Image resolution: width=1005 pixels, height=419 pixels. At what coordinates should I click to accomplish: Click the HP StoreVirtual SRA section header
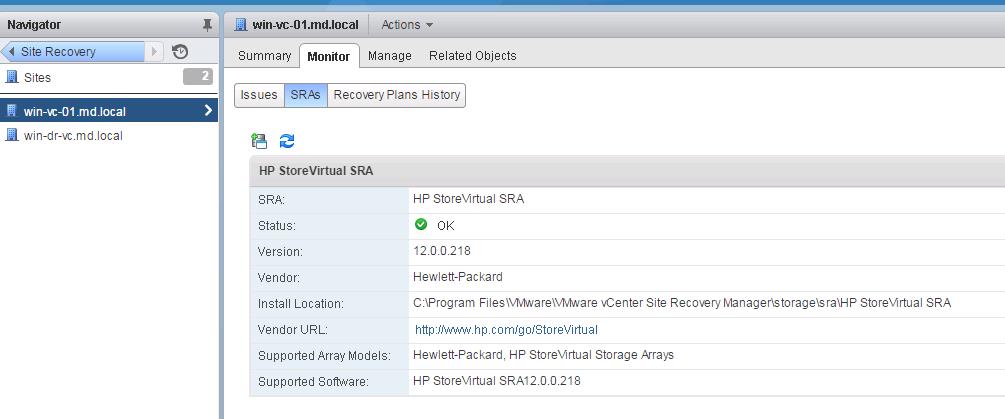coord(627,171)
